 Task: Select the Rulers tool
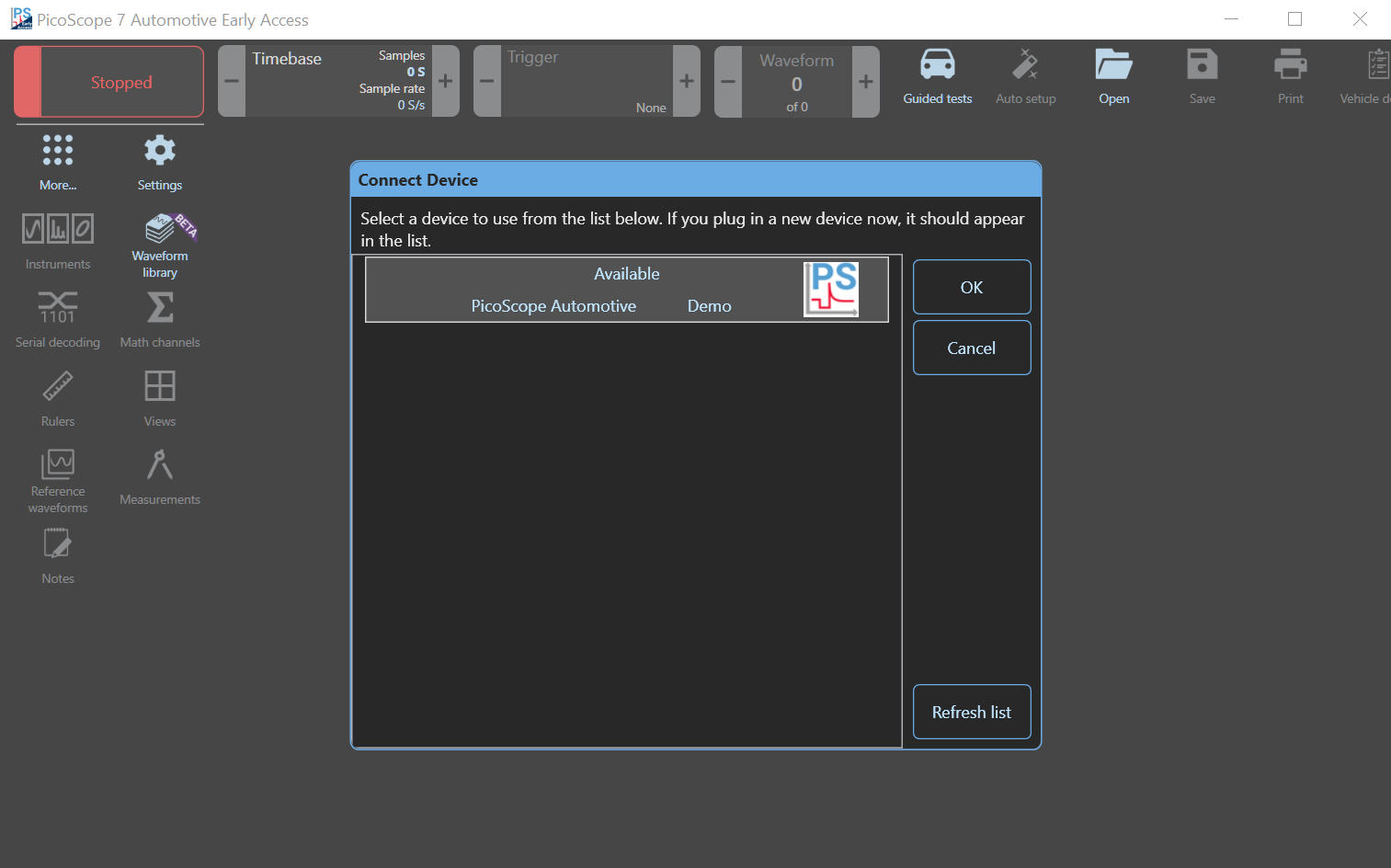pos(58,398)
